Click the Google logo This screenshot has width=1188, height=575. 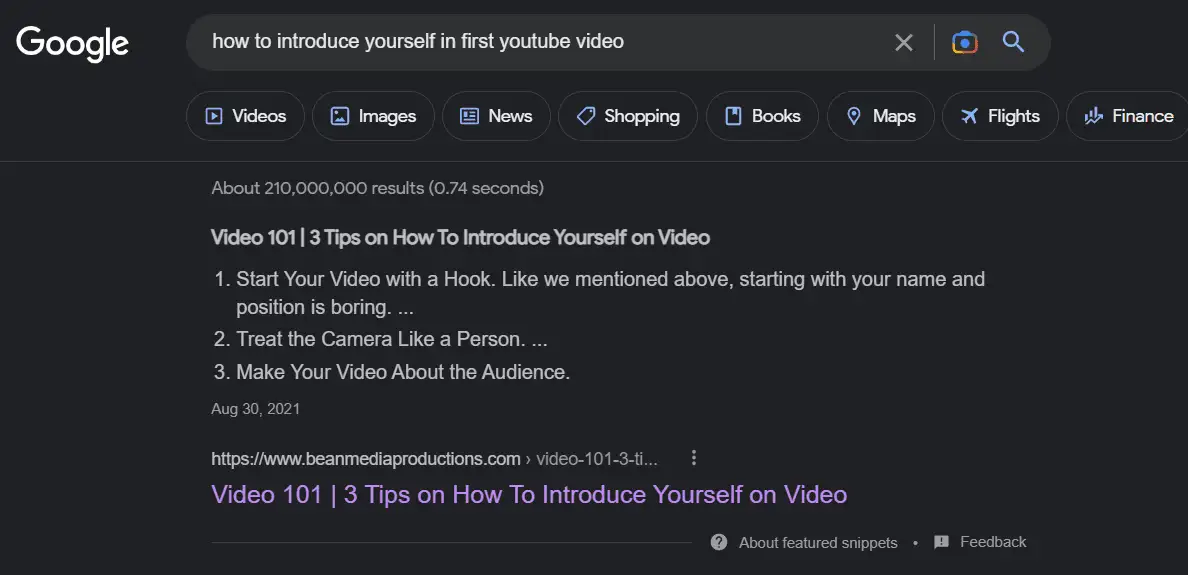[73, 42]
